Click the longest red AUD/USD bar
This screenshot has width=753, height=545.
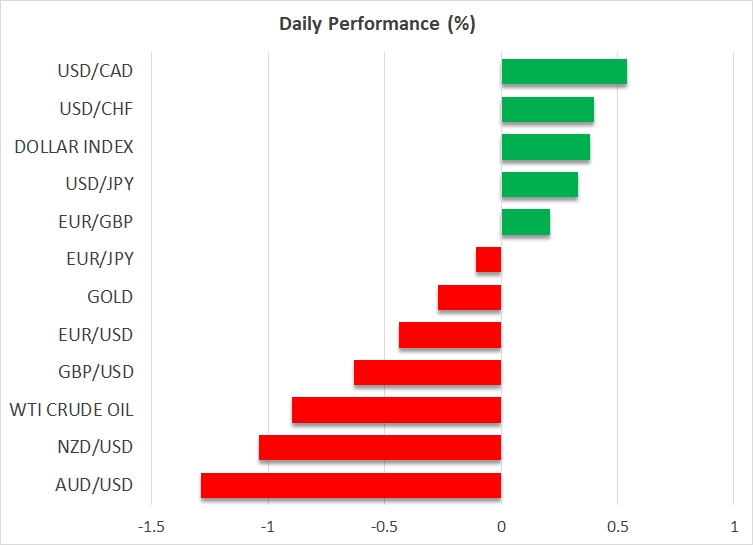[x=350, y=485]
